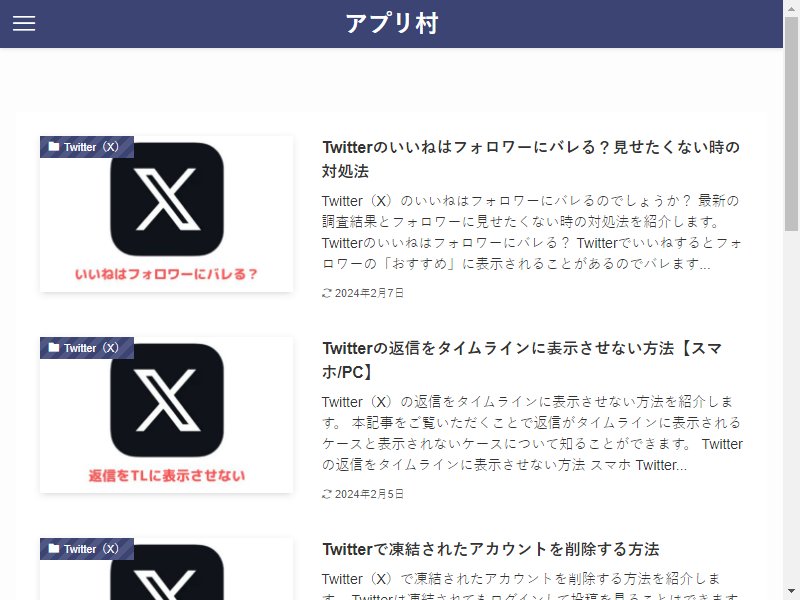Open the Twitter(X) category tag on second article
Image resolution: width=800 pixels, height=600 pixels.
click(87, 348)
